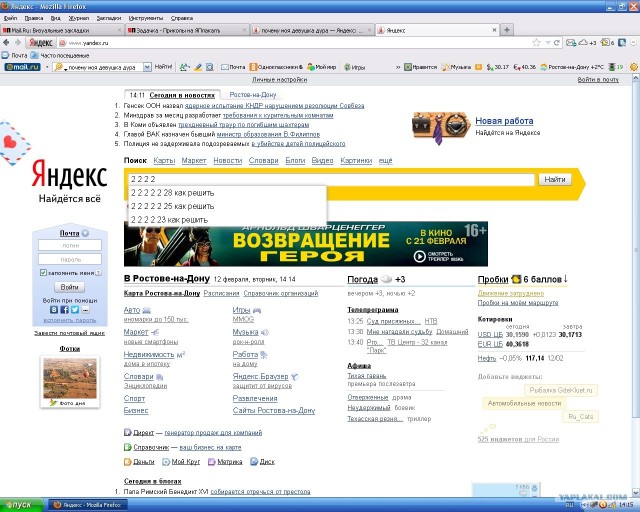Open the weather cloud +3 toolbar icon
This screenshot has height=512, width=640.
(587, 43)
